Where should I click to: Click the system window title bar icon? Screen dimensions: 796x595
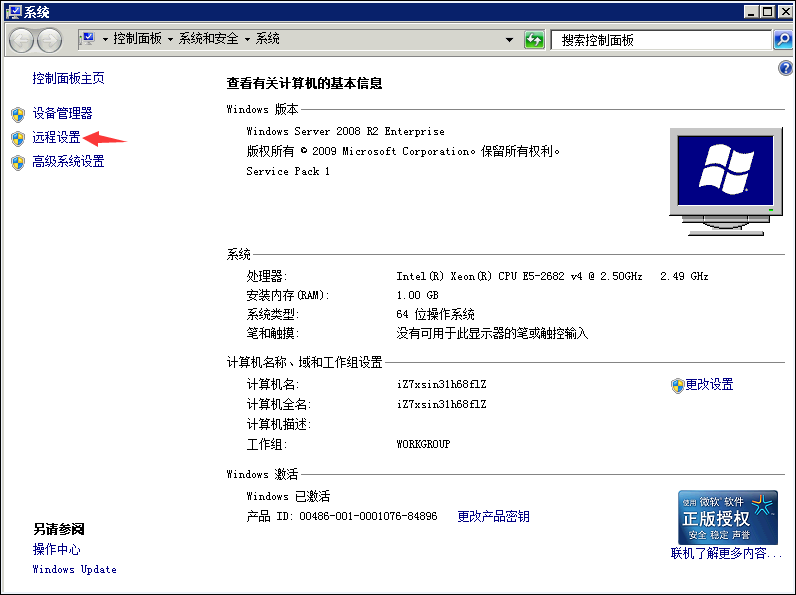(x=14, y=11)
